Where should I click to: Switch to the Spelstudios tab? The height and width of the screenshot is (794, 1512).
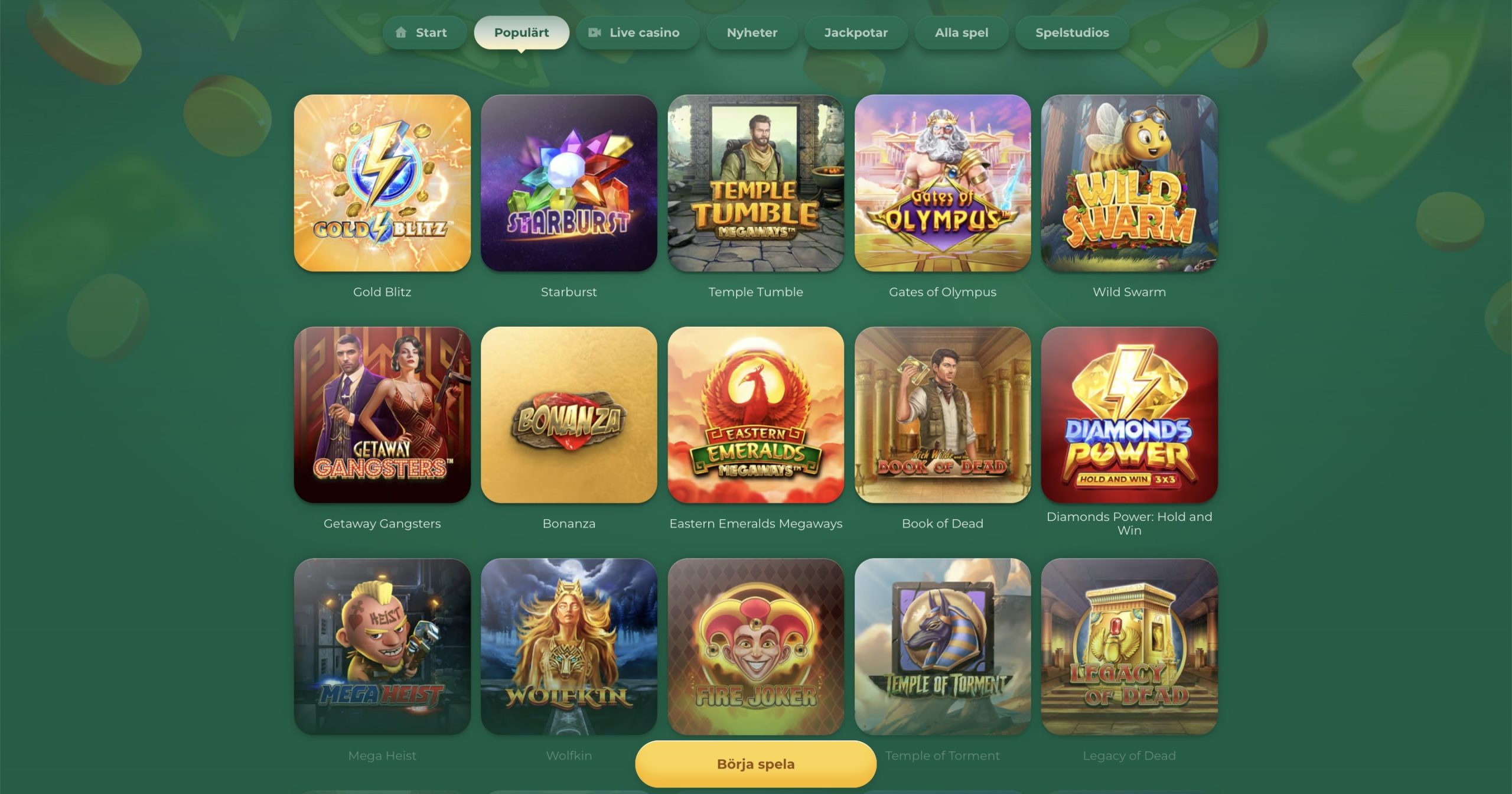tap(1072, 32)
